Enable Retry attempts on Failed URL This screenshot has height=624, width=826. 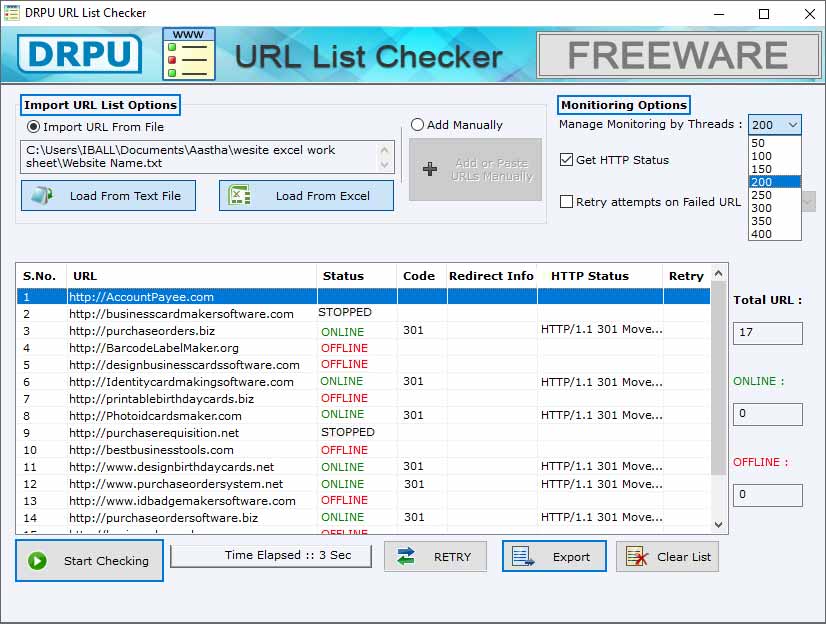[566, 202]
